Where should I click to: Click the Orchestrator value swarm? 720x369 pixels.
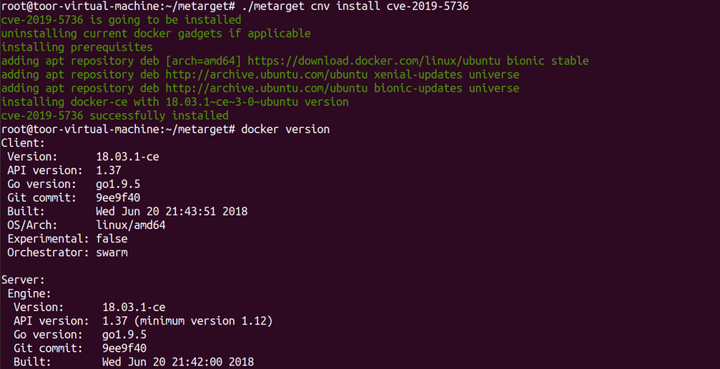[112, 253]
